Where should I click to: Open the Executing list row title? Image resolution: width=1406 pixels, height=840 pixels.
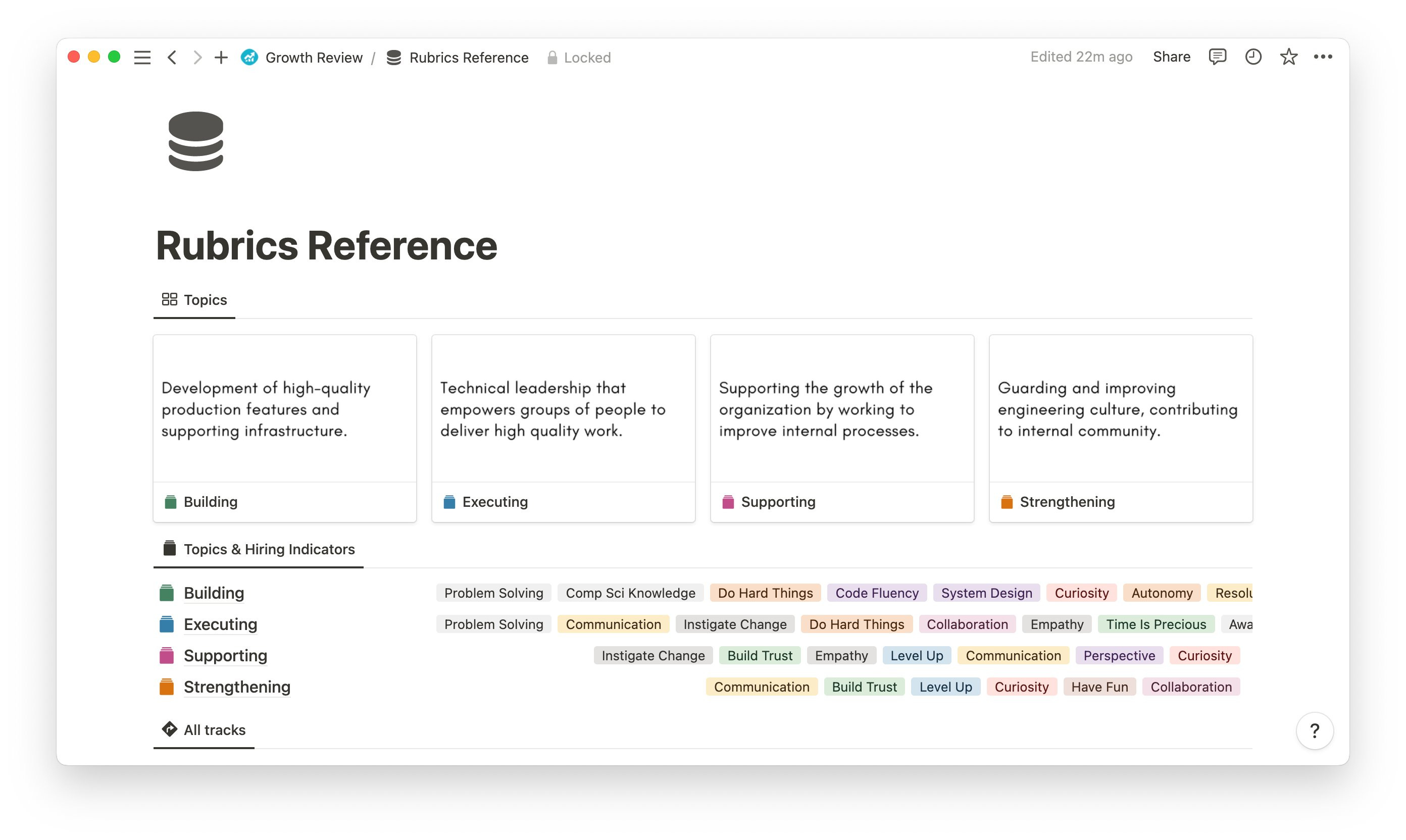(x=220, y=624)
